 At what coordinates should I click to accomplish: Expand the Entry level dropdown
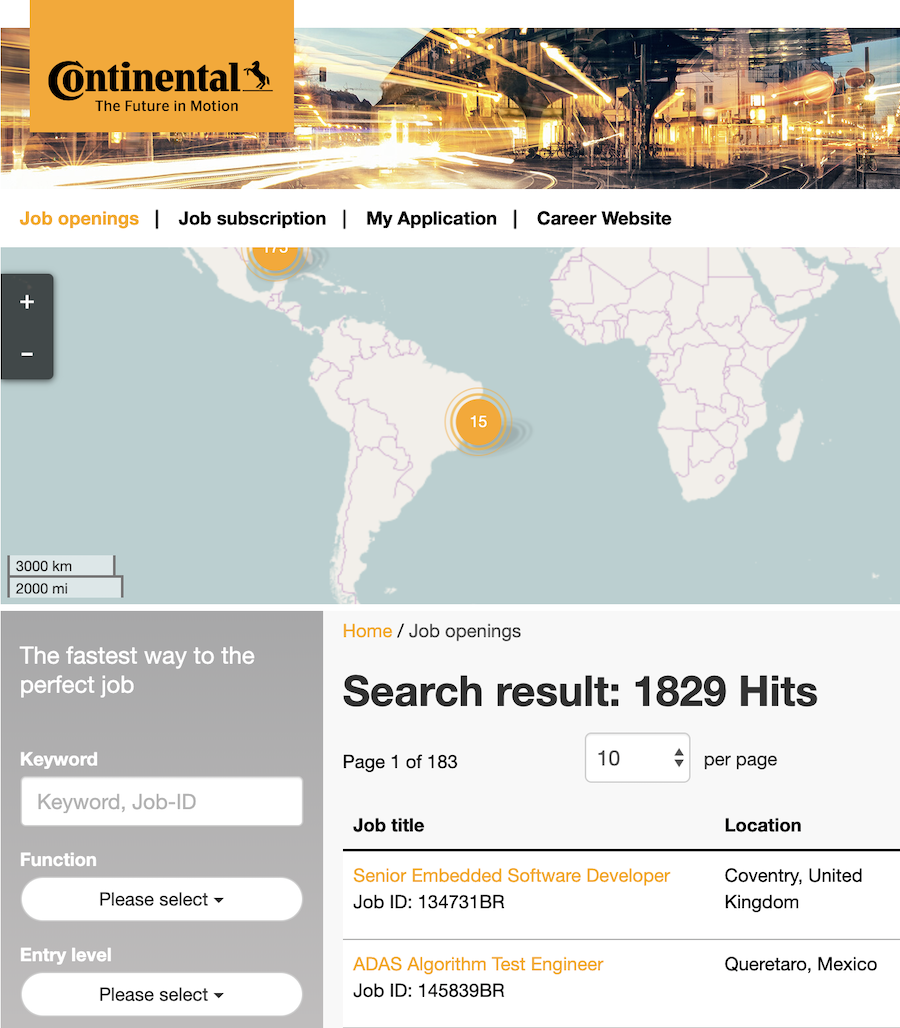tap(161, 994)
